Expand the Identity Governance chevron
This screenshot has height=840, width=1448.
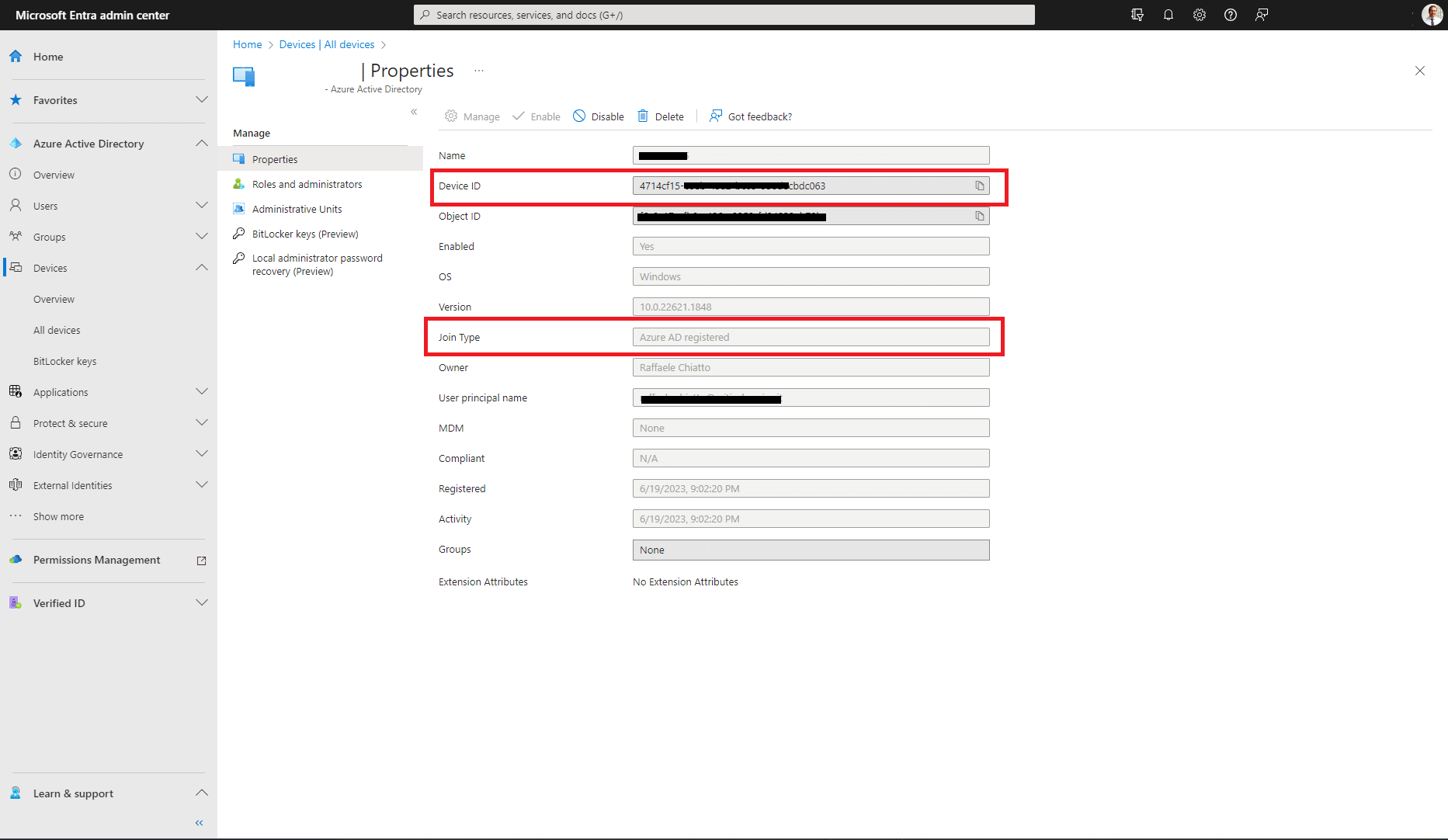pos(202,453)
